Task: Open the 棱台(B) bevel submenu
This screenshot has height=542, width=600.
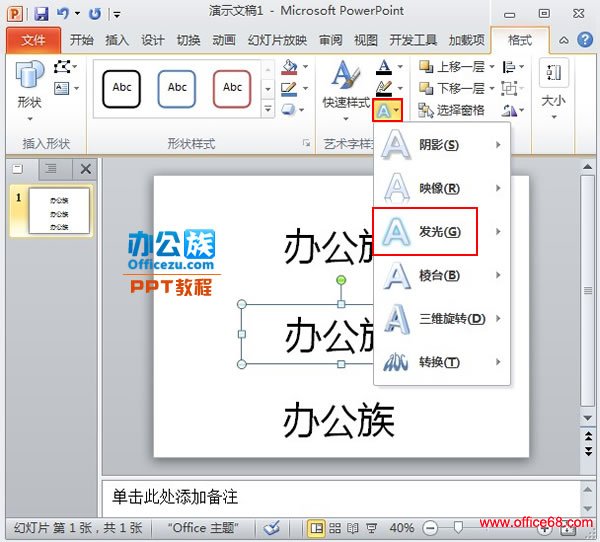Action: coord(442,275)
